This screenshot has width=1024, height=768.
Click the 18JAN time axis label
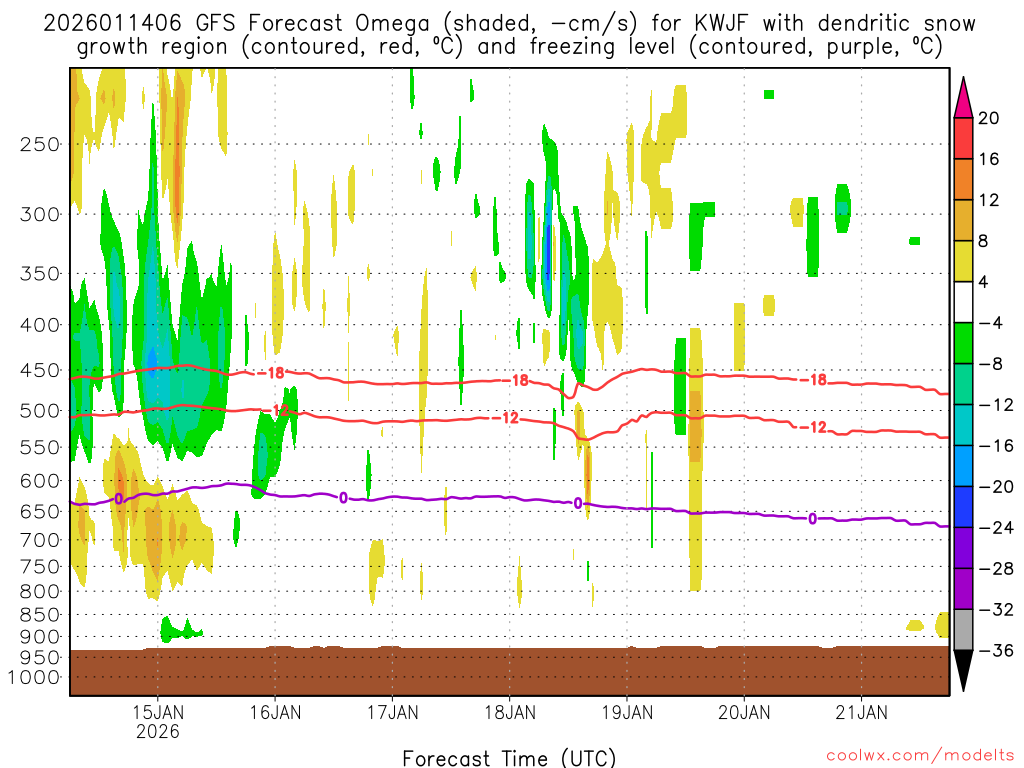pyautogui.click(x=509, y=712)
